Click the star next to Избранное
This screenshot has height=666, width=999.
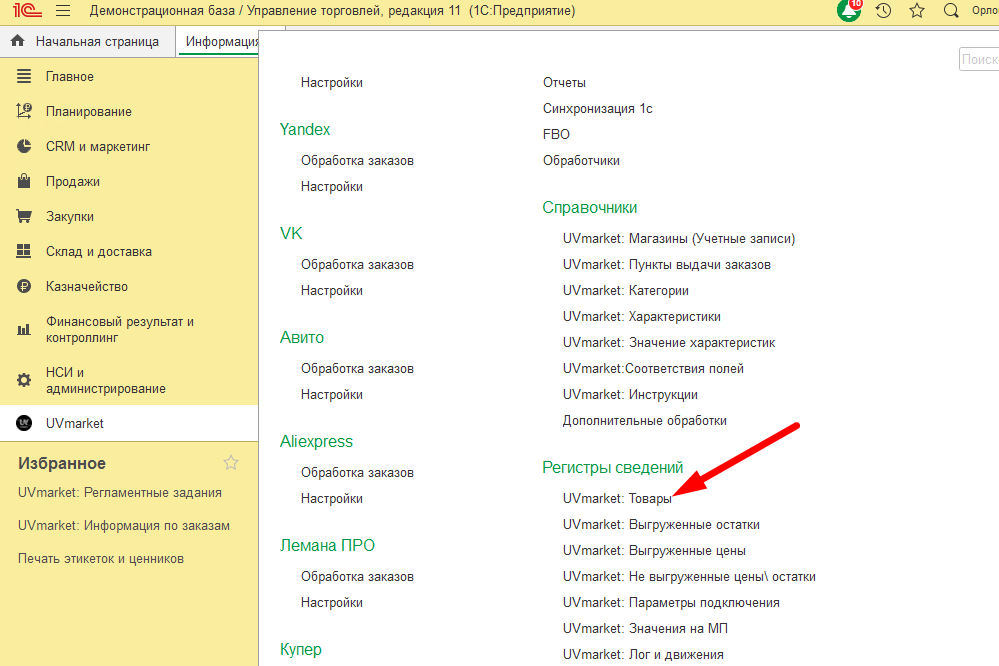tap(231, 463)
